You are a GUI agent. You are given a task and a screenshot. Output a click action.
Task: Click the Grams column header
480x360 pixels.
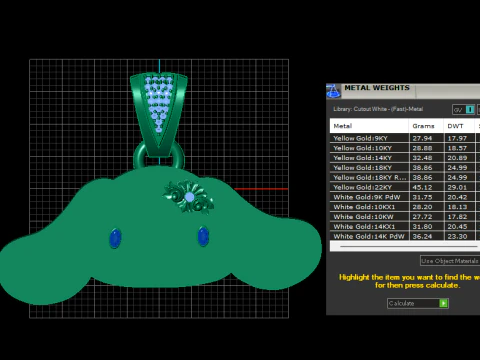point(426,126)
